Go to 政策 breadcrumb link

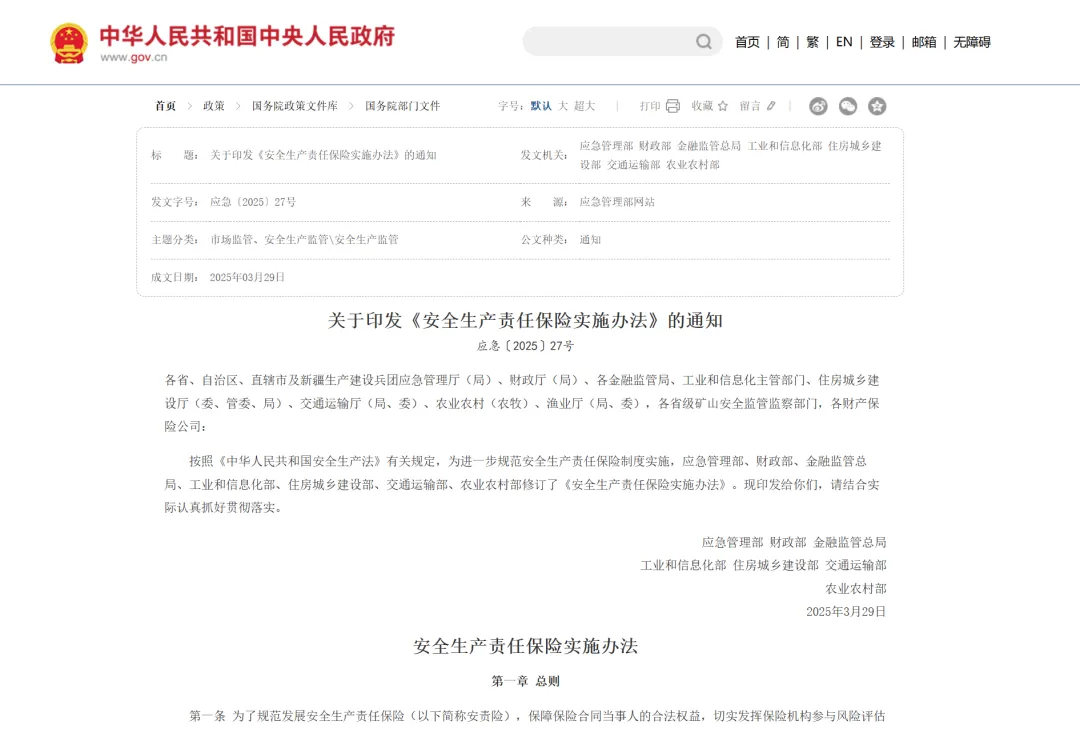coord(214,106)
